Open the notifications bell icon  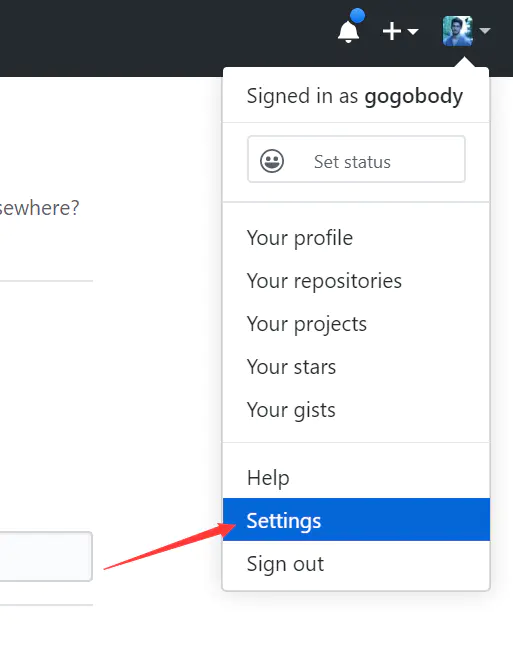tap(348, 31)
